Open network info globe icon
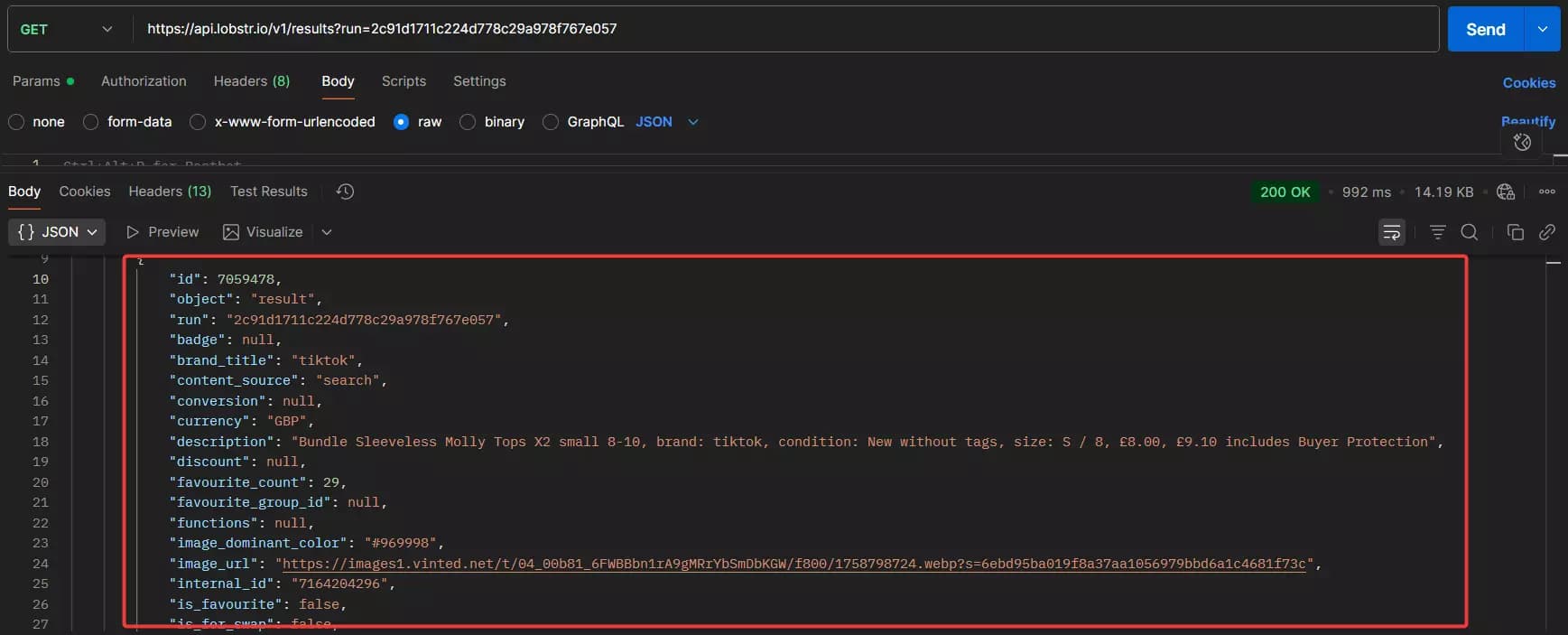1568x635 pixels. click(1506, 191)
